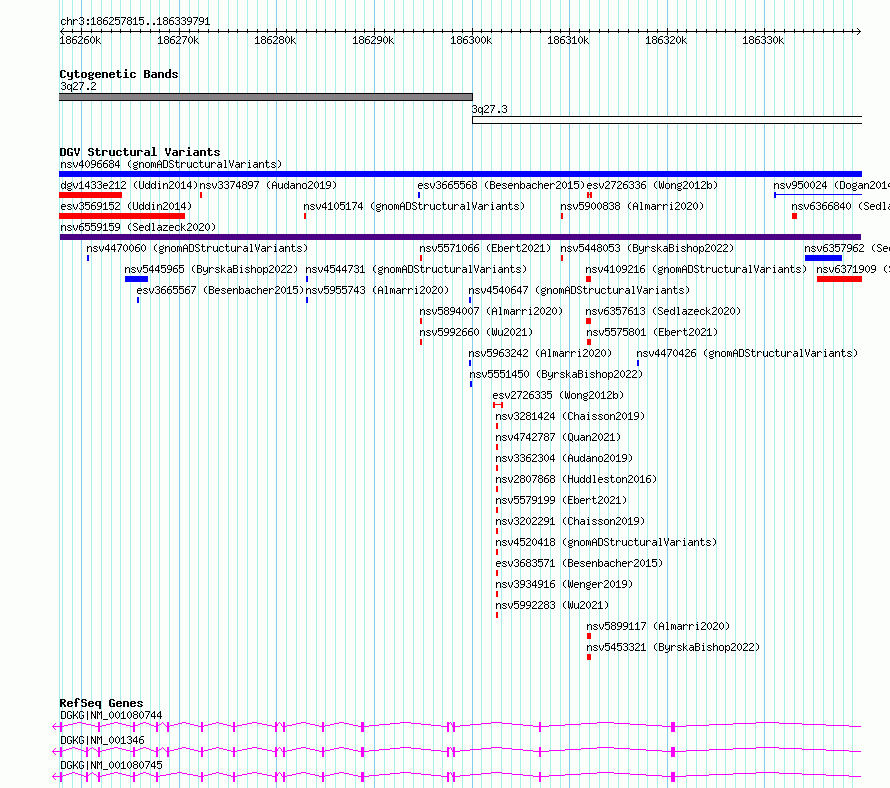Click the blue nsv6357962 variant bar
Screen dimensions: 890x788
(823, 258)
